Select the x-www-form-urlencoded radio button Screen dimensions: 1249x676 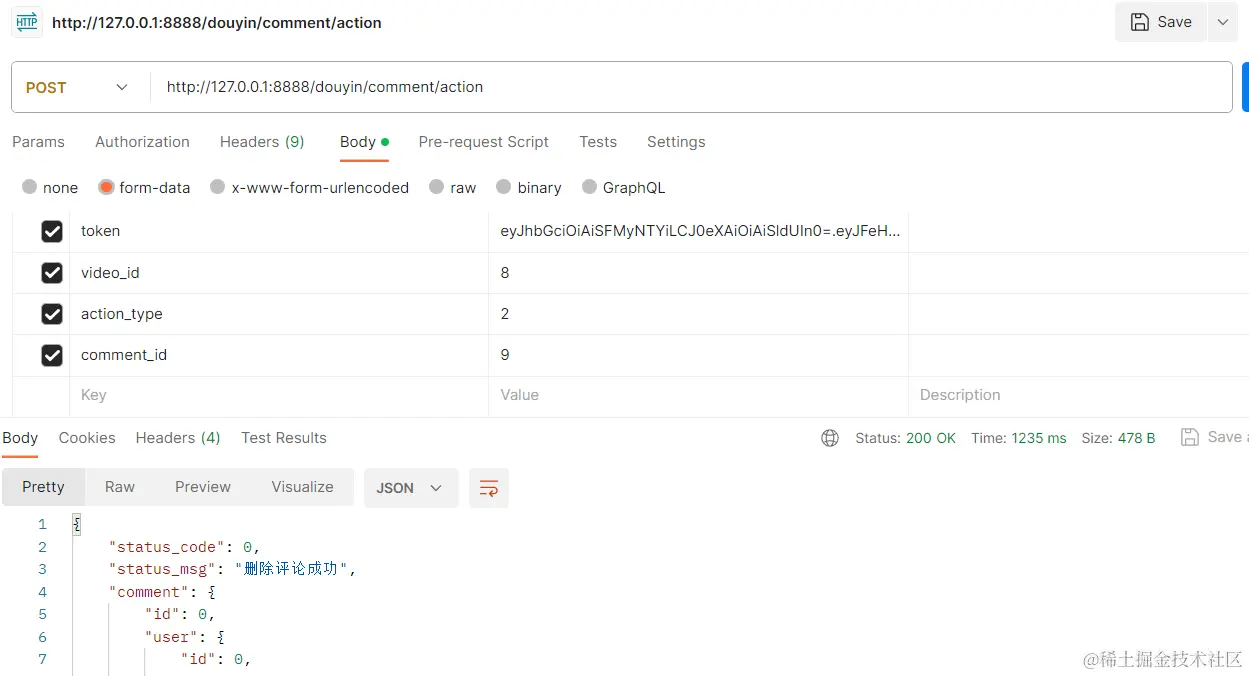tap(218, 187)
